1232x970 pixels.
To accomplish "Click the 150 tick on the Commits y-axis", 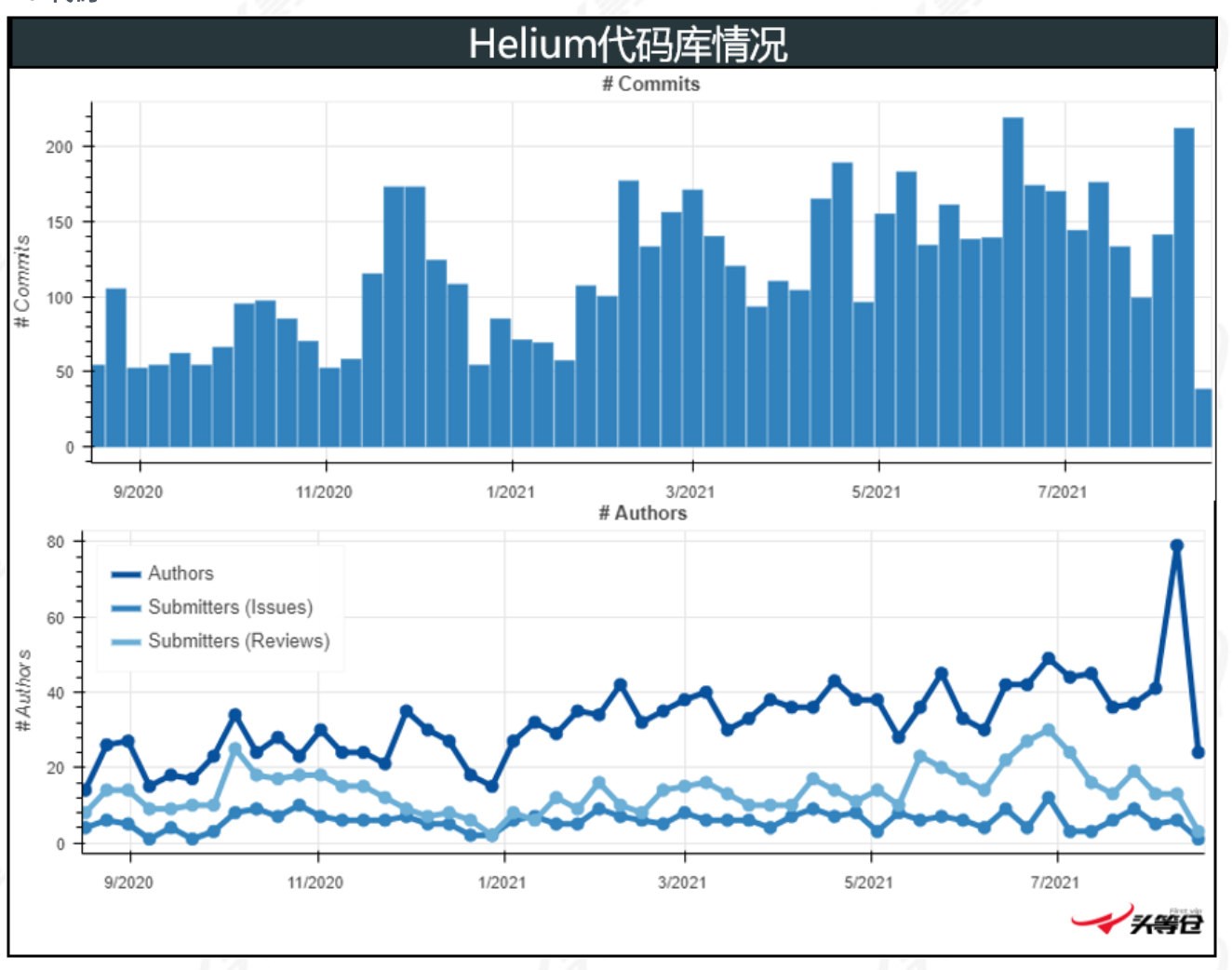I will point(60,222).
